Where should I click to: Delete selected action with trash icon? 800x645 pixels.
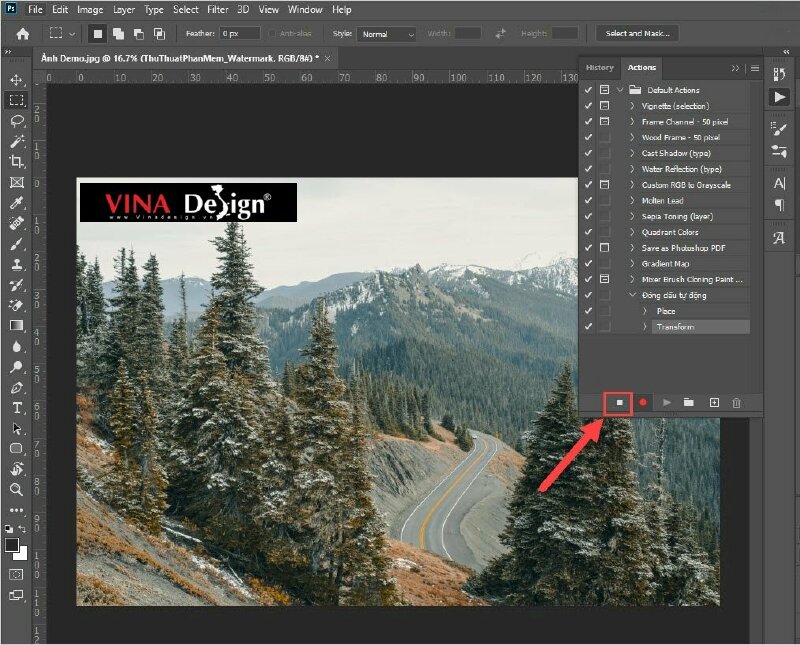(737, 402)
